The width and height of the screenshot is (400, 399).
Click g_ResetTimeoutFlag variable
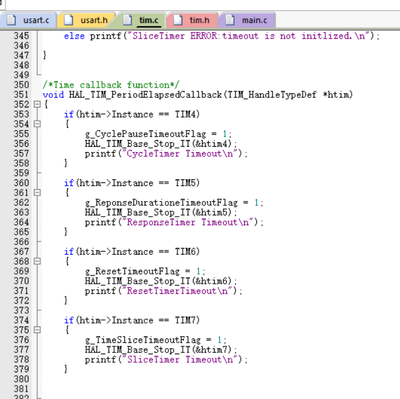[132, 271]
